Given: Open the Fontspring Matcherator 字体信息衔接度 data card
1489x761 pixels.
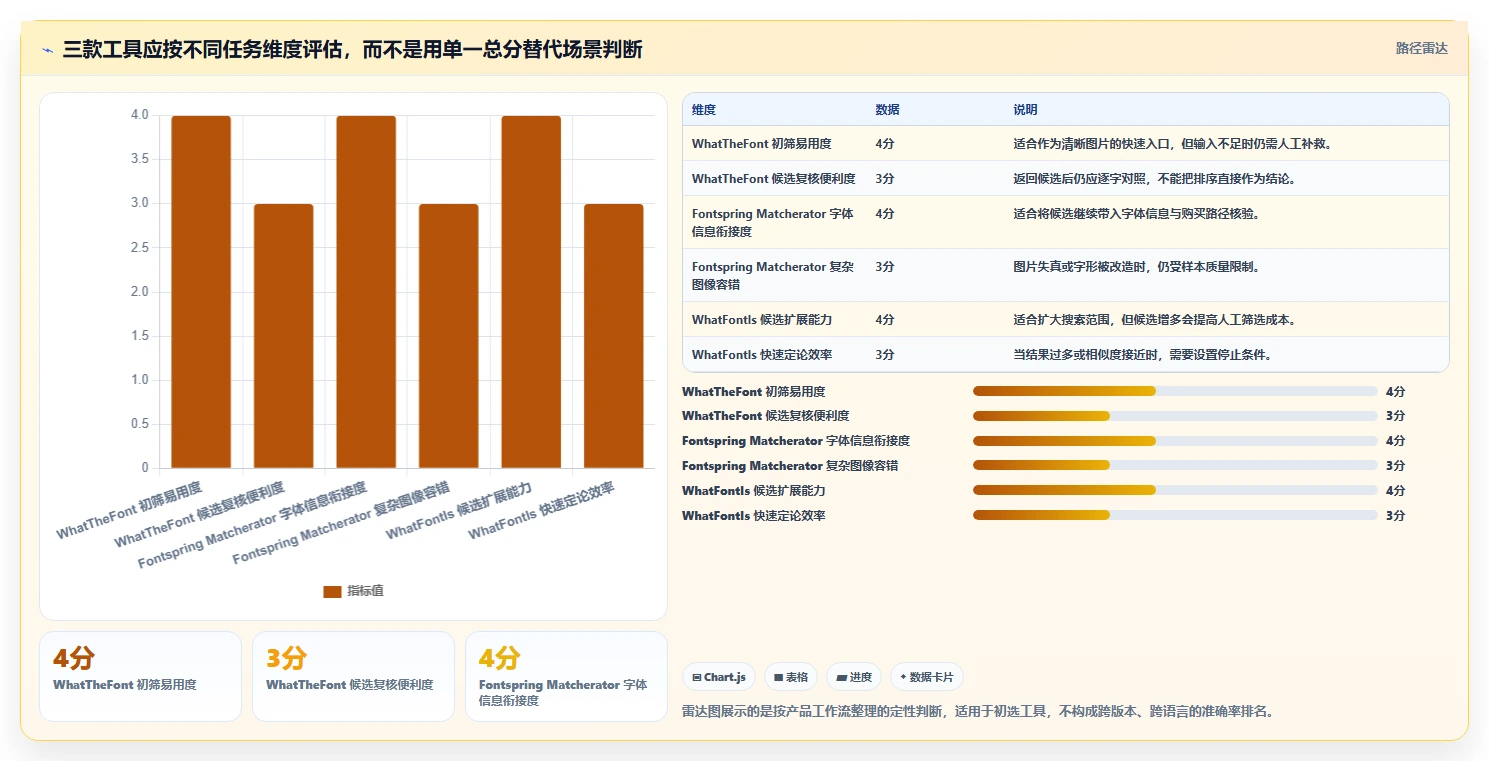Looking at the screenshot, I should coord(566,676).
